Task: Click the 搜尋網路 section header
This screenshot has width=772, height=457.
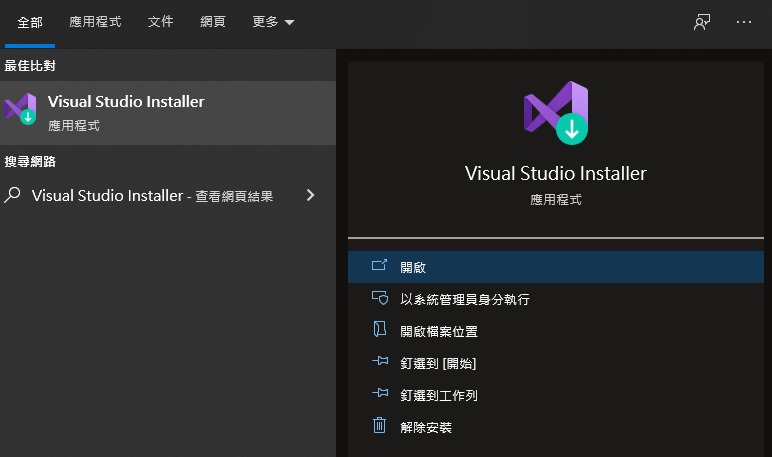Action: [30, 162]
